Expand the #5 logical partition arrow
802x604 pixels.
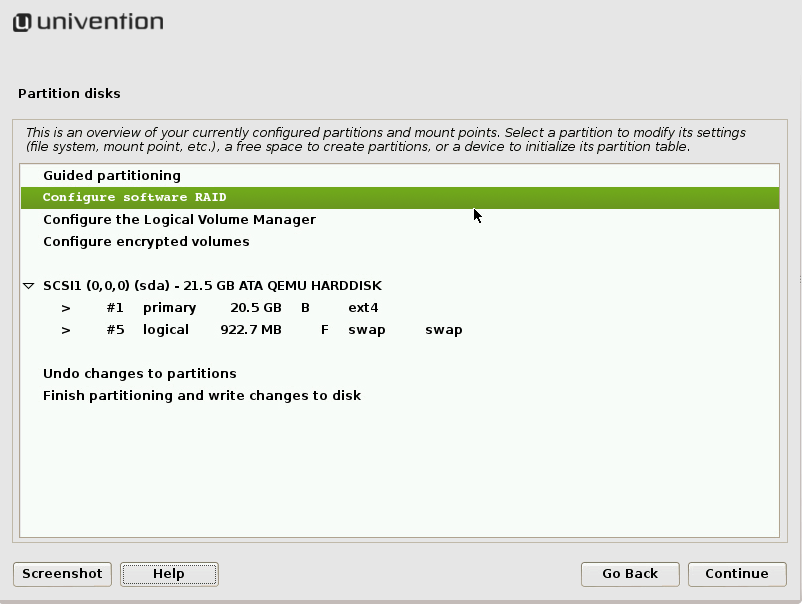point(66,330)
